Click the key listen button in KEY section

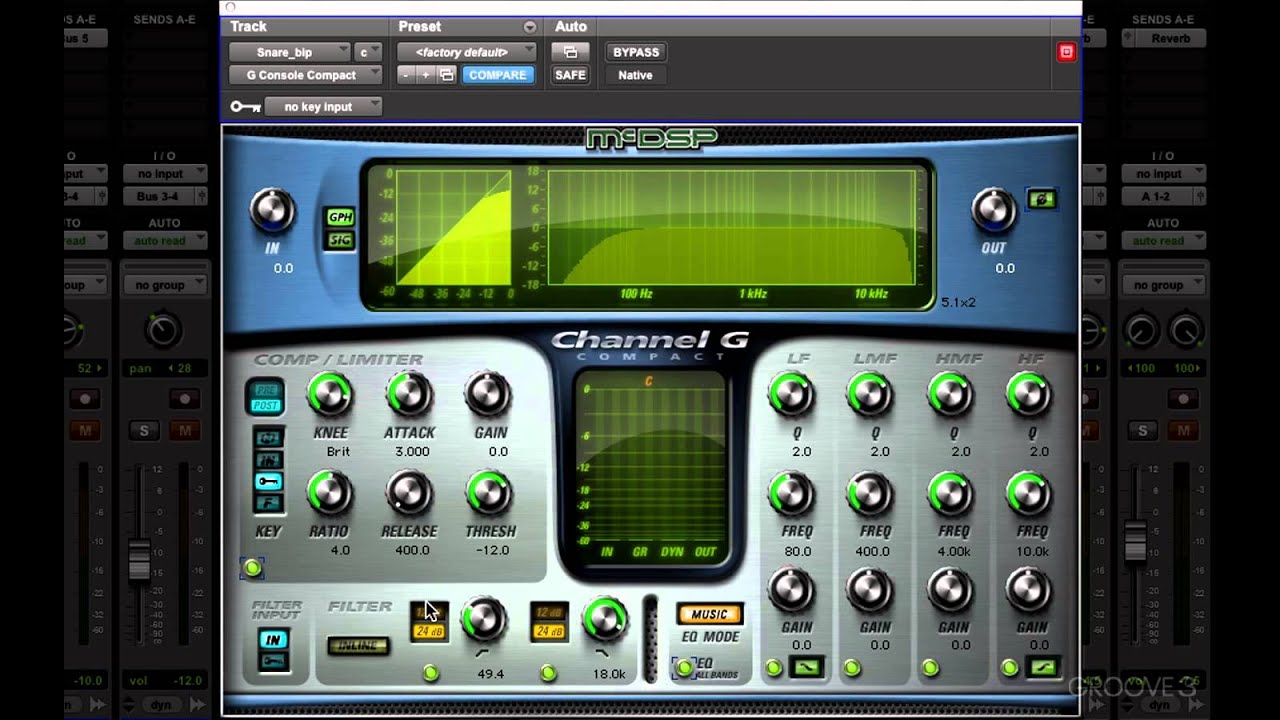[268, 482]
